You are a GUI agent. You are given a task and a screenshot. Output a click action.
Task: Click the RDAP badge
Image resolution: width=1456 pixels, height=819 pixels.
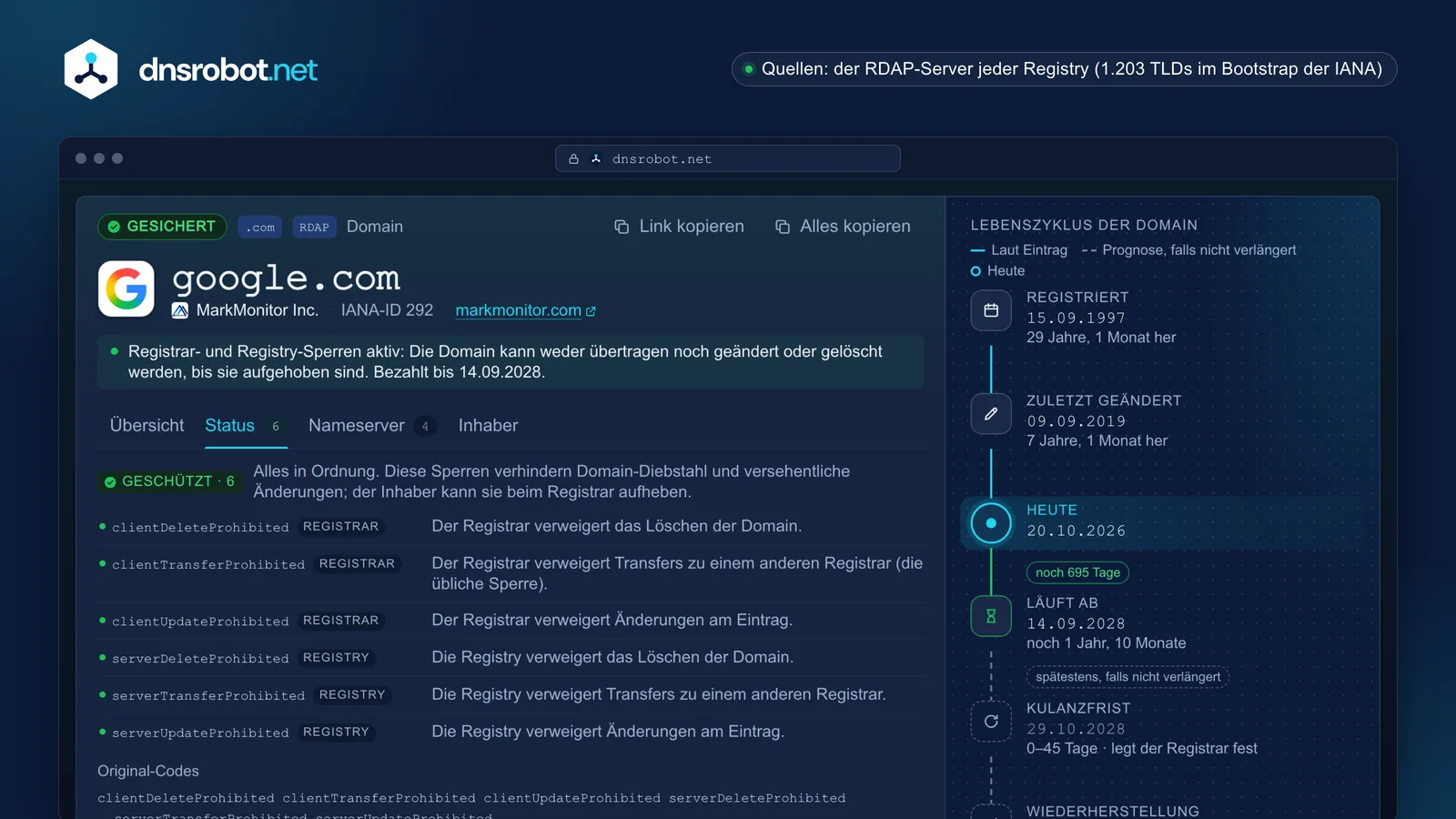[x=314, y=227]
